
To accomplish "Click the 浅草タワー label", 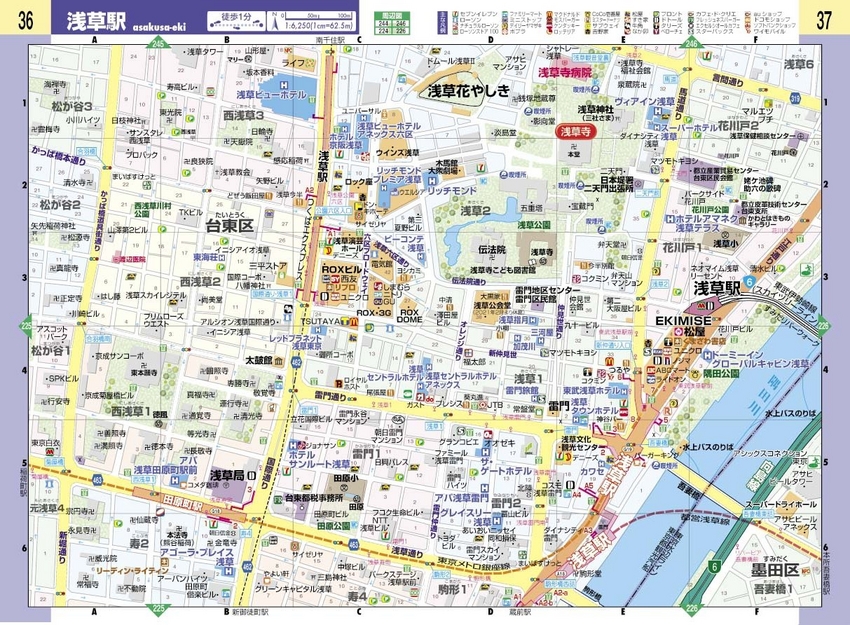I will (x=206, y=51).
